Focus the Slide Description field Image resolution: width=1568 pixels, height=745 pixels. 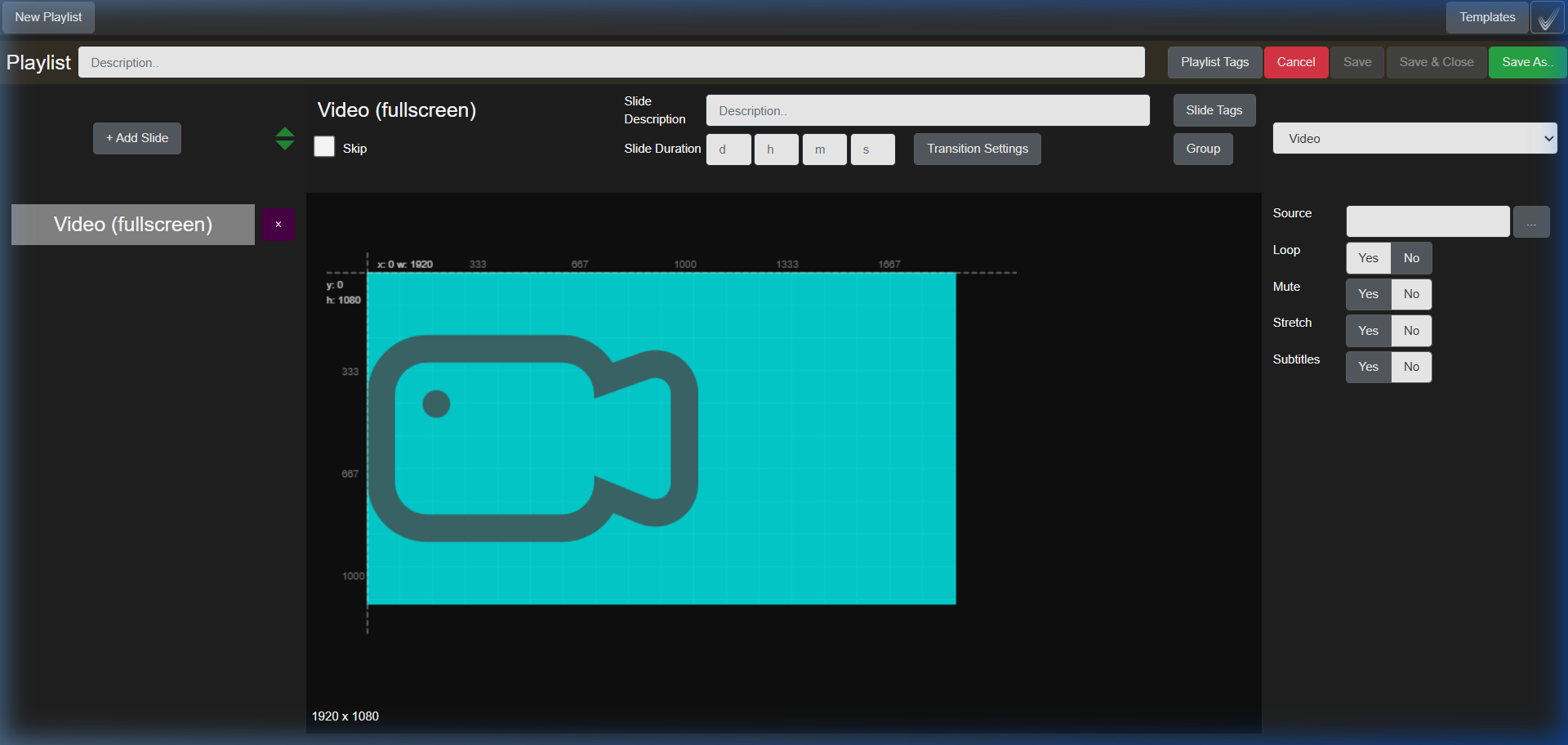click(x=928, y=110)
